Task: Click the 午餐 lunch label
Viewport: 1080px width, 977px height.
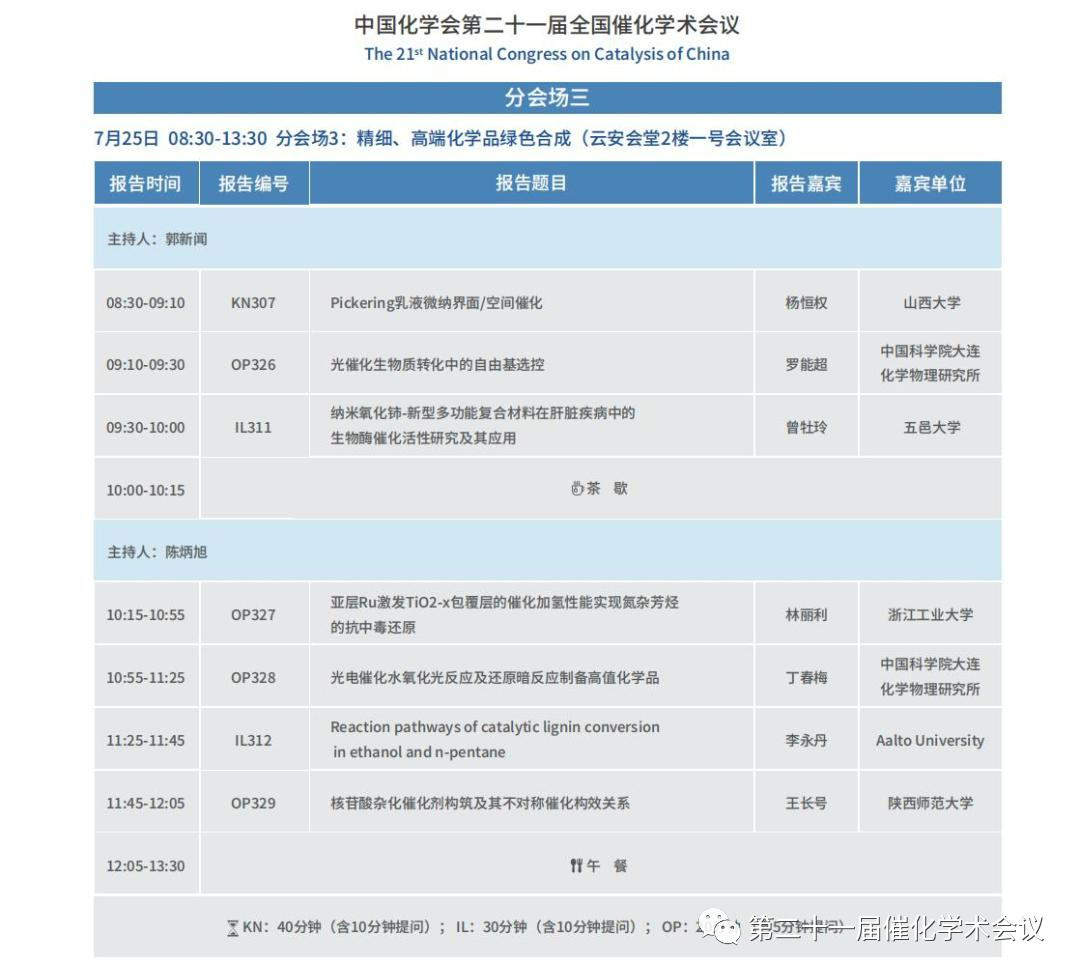Action: (x=607, y=865)
